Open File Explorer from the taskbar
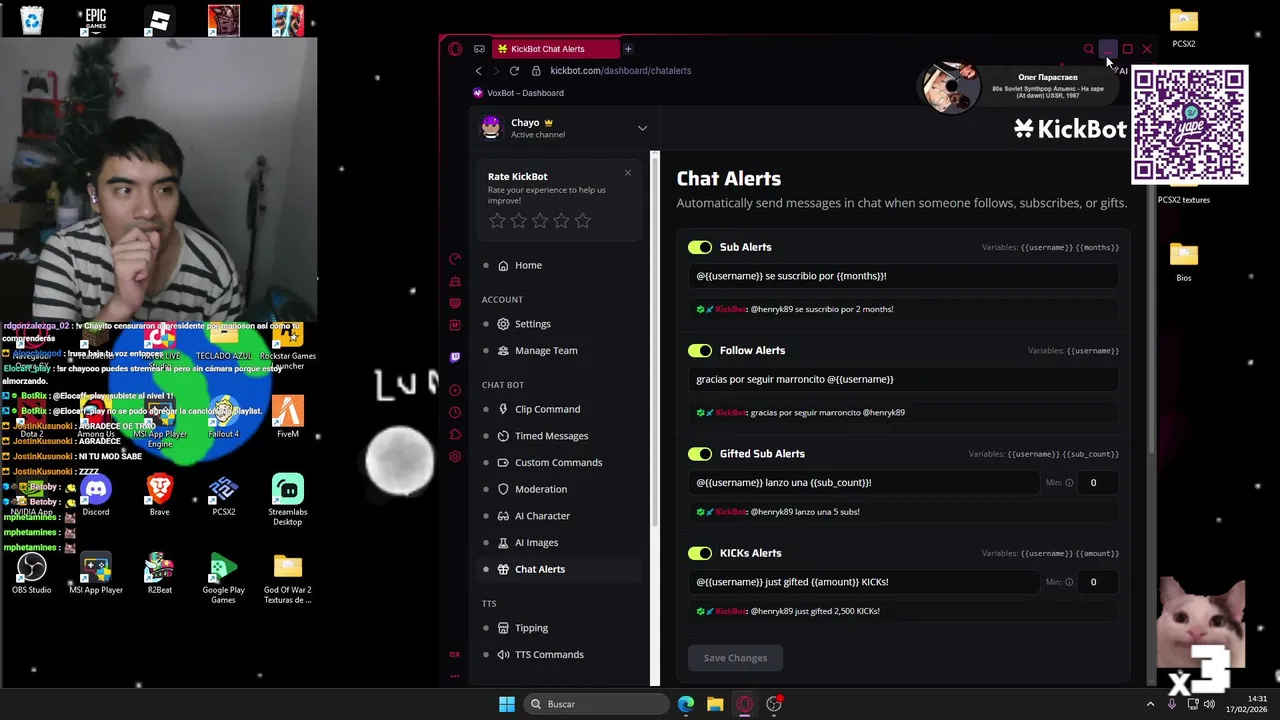This screenshot has width=1280, height=720. coord(715,704)
